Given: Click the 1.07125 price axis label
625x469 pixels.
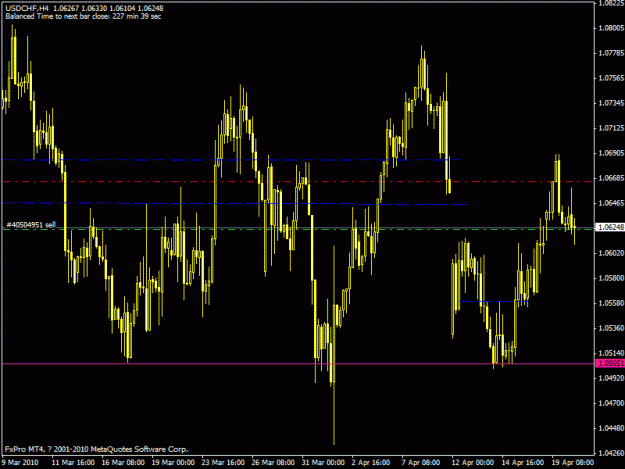Looking at the screenshot, I should coord(611,128).
